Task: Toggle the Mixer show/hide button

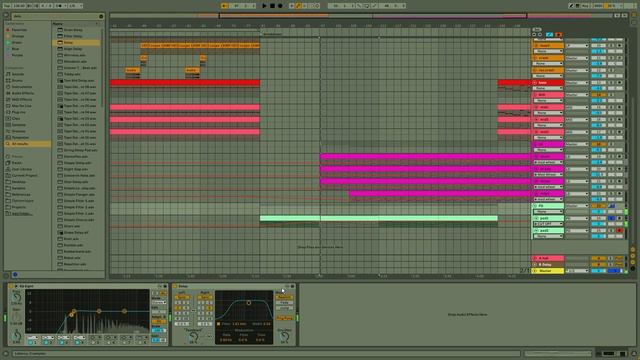Action: [633, 262]
